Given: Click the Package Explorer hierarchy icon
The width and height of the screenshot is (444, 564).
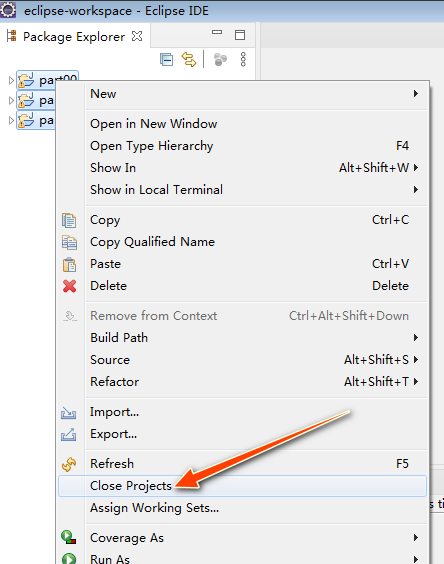Looking at the screenshot, I should pyautogui.click(x=12, y=36).
